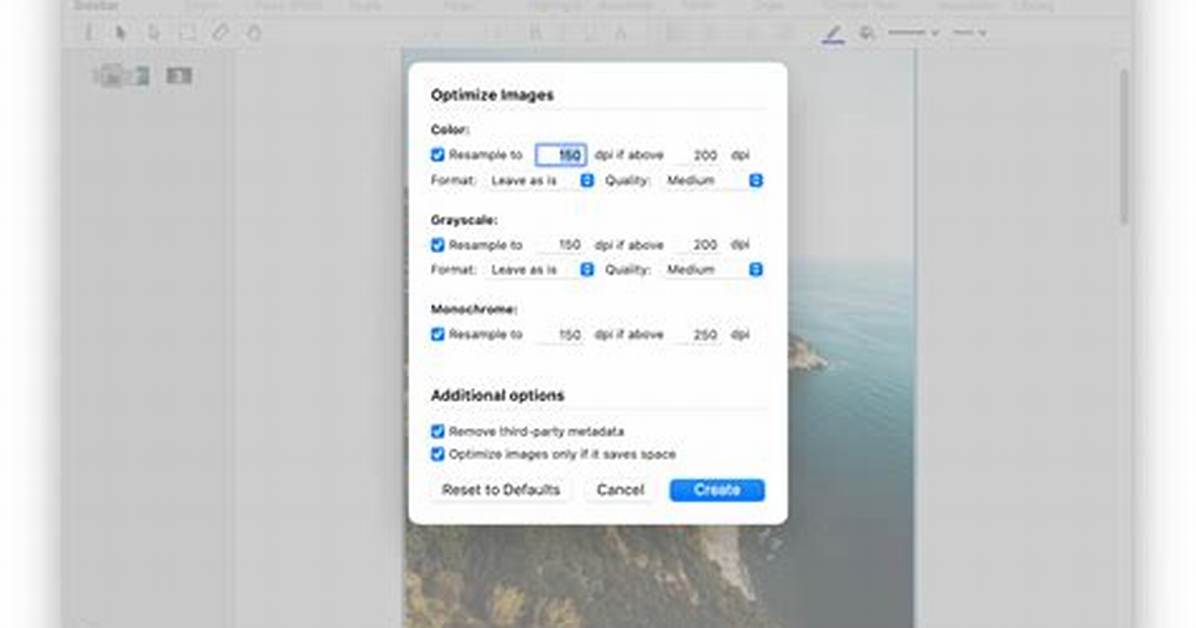This screenshot has width=1196, height=628.
Task: Click the Grayscale 'if above' 200 dpi field
Action: tap(698, 245)
